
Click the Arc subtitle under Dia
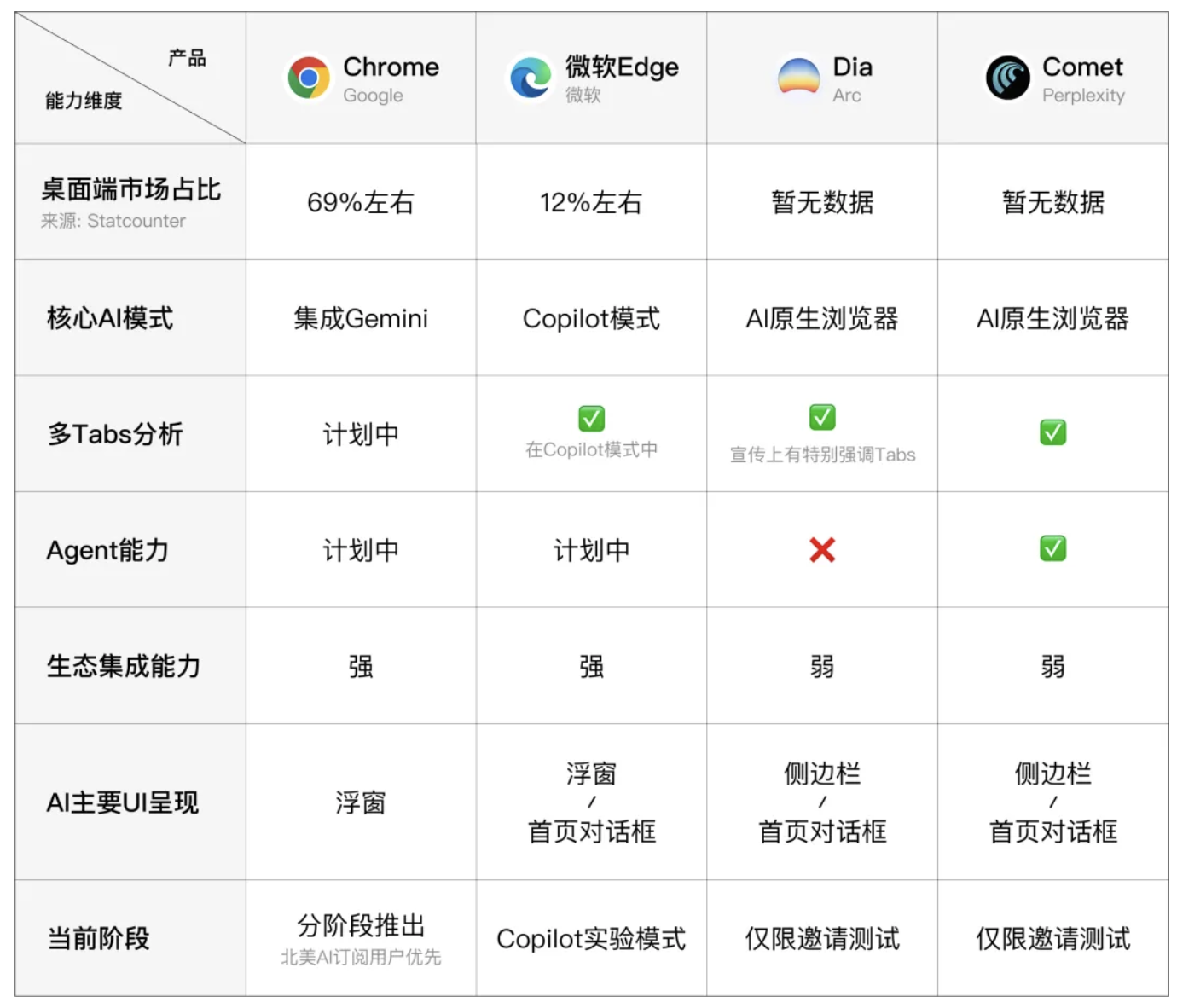(846, 96)
